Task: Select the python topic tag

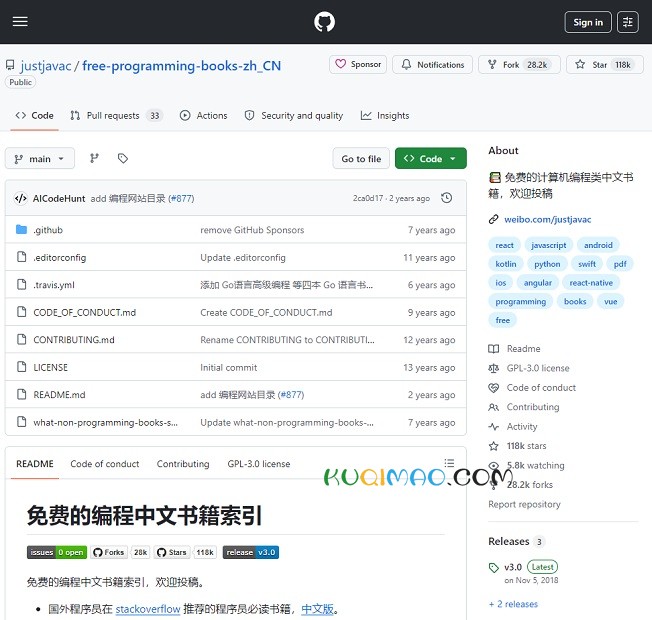Action: coord(547,264)
